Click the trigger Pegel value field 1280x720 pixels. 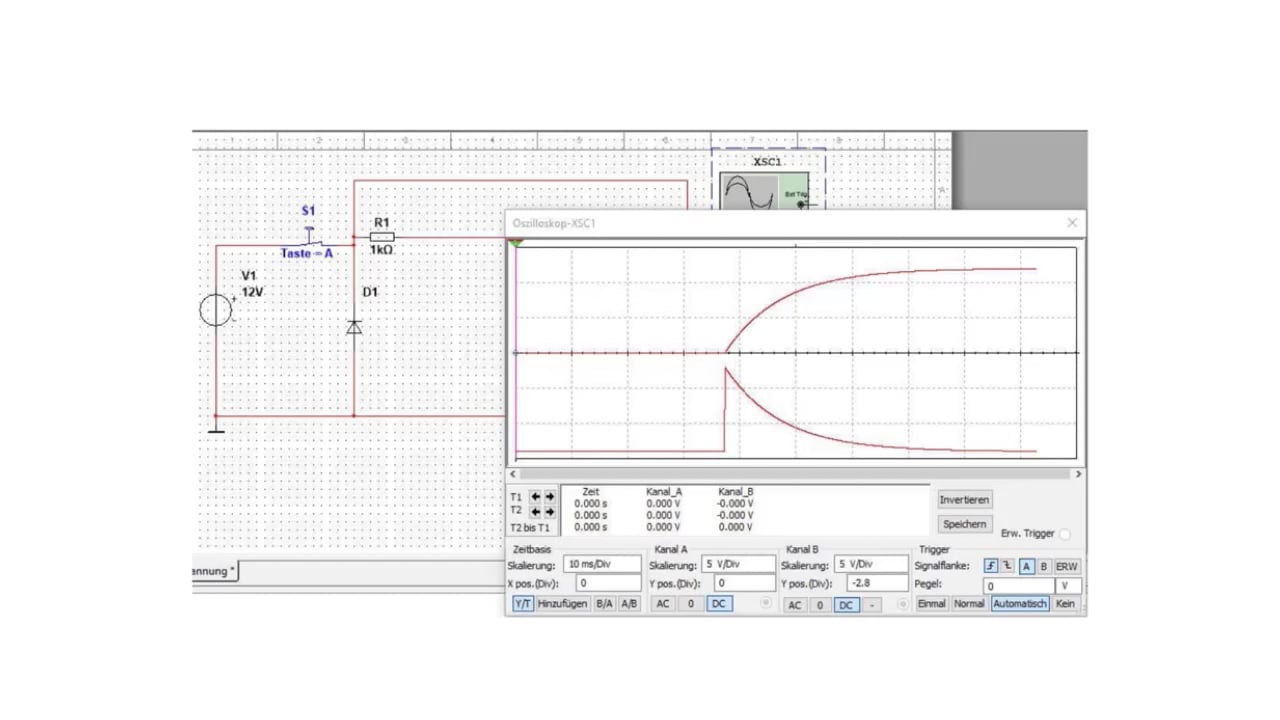tap(1019, 586)
